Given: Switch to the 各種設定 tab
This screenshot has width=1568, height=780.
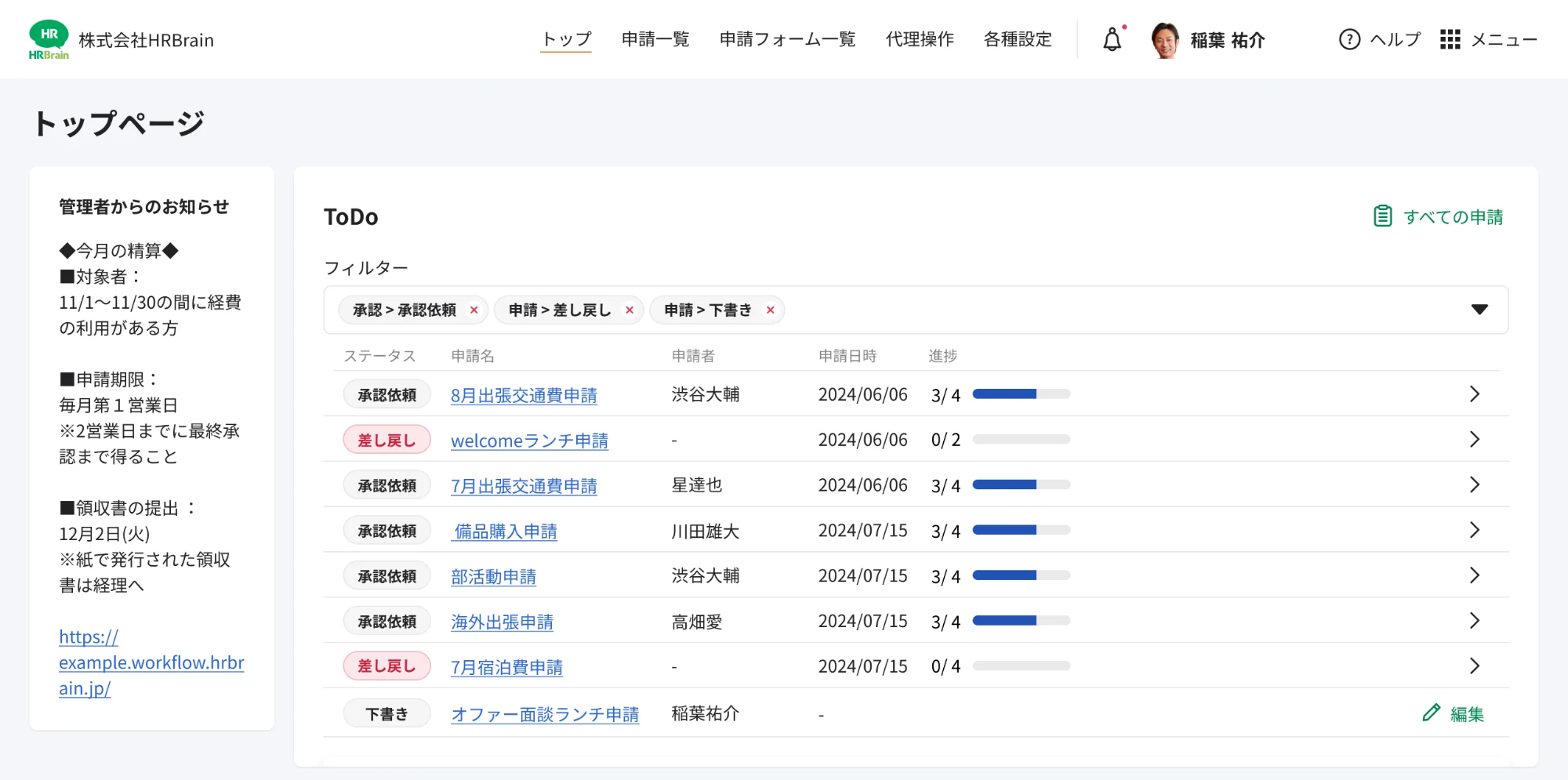Looking at the screenshot, I should pos(1018,39).
